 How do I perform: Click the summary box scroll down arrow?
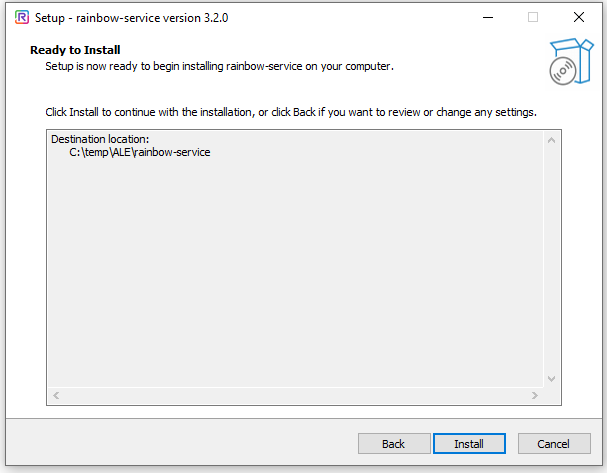tap(550, 378)
